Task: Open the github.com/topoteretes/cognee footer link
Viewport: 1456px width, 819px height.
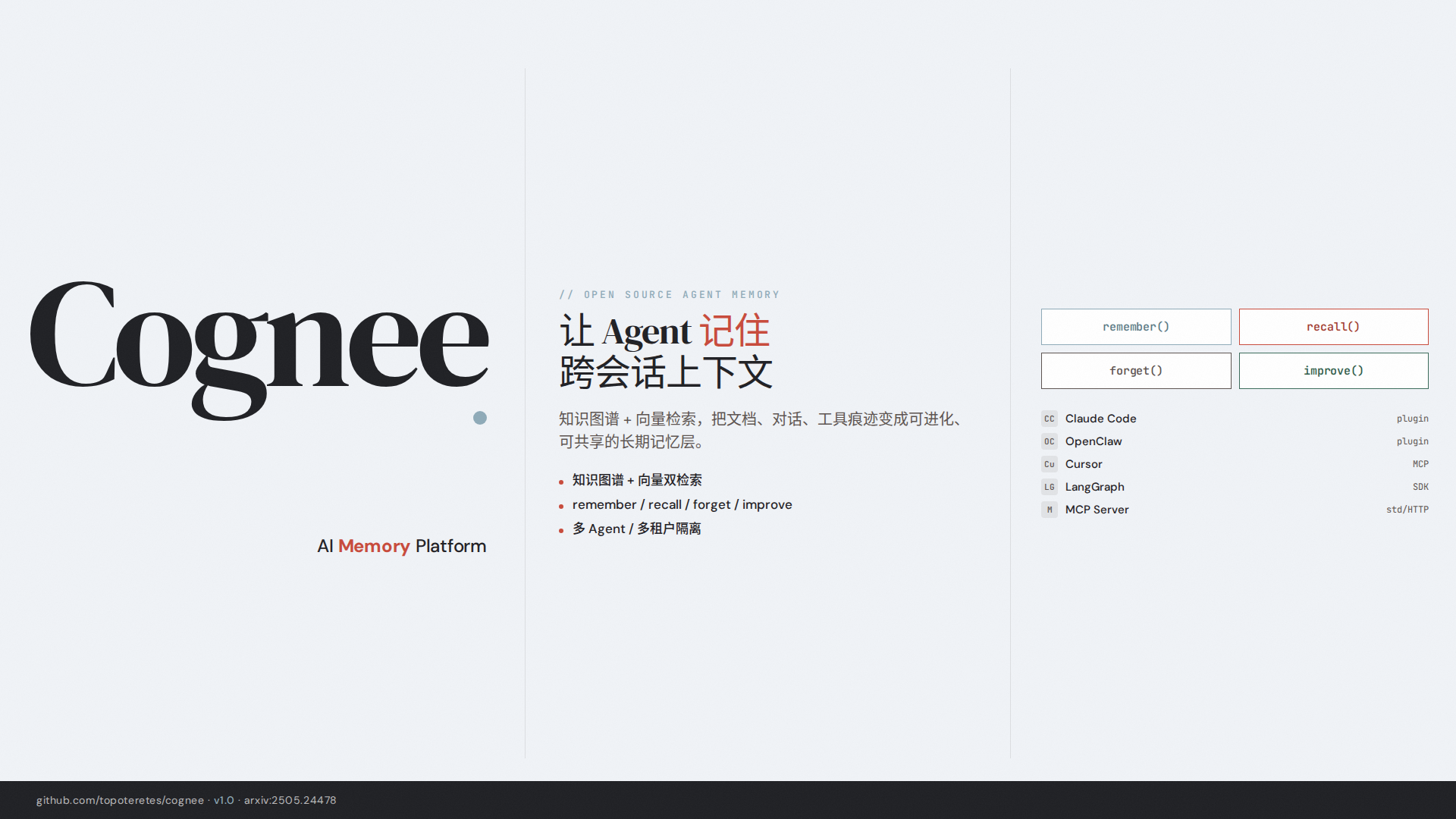Action: (x=120, y=800)
